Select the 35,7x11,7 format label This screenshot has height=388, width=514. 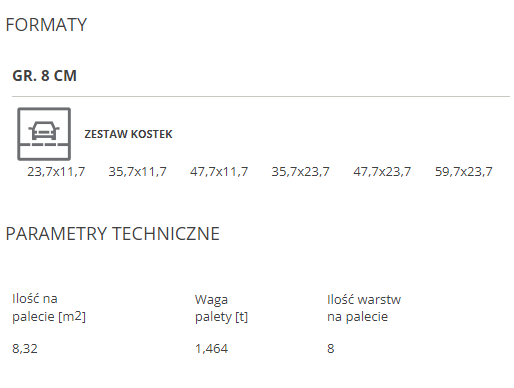click(x=137, y=172)
